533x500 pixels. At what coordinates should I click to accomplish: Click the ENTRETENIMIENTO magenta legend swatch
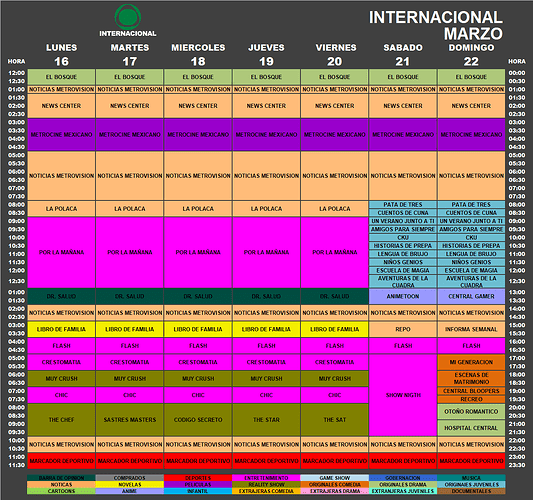tap(266, 478)
